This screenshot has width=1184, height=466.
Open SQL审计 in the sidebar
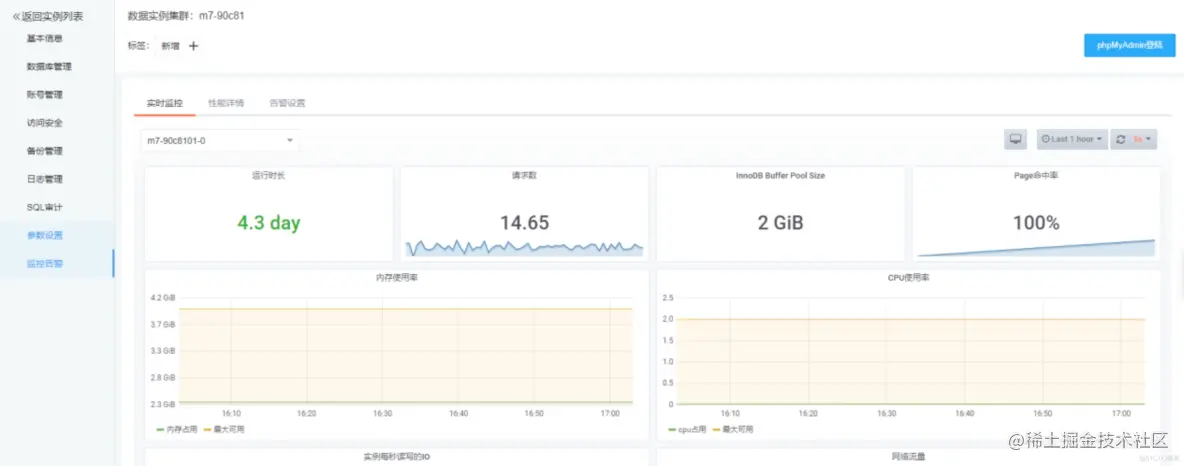click(44, 207)
